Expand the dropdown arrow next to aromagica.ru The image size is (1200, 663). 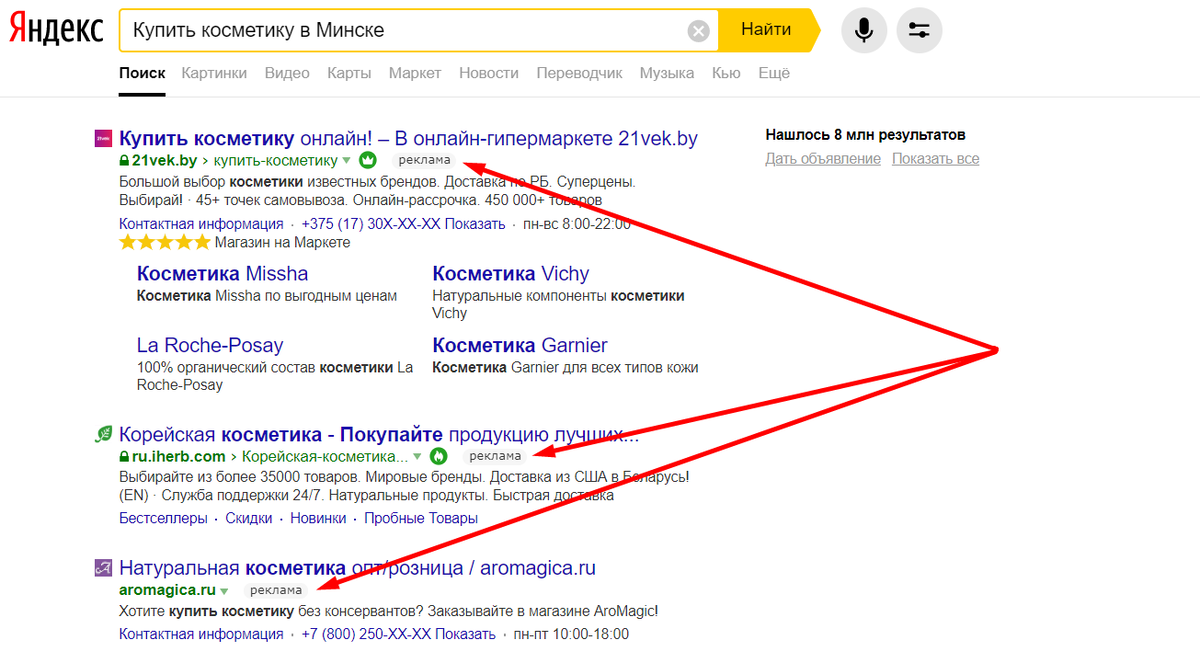(224, 590)
